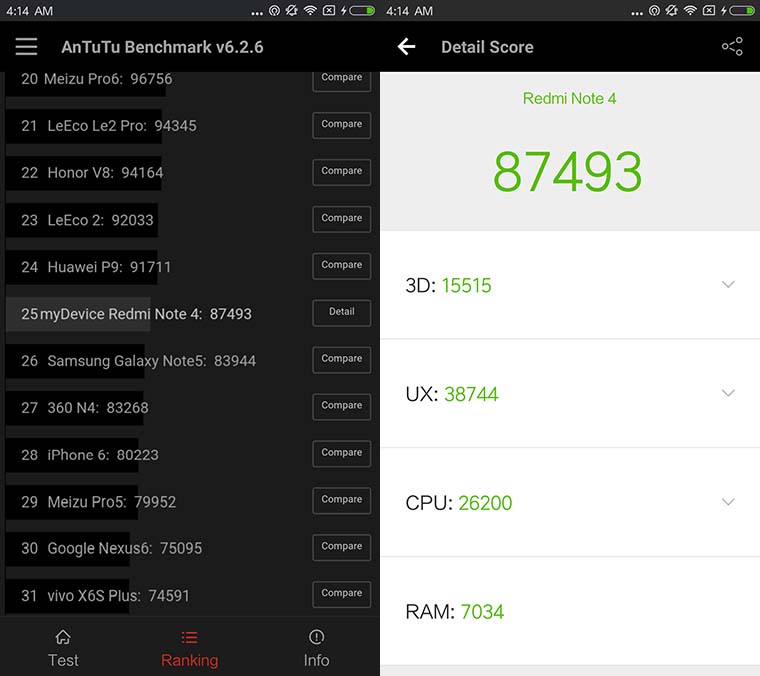
Task: Switch to the Ranking tab
Action: (x=190, y=649)
